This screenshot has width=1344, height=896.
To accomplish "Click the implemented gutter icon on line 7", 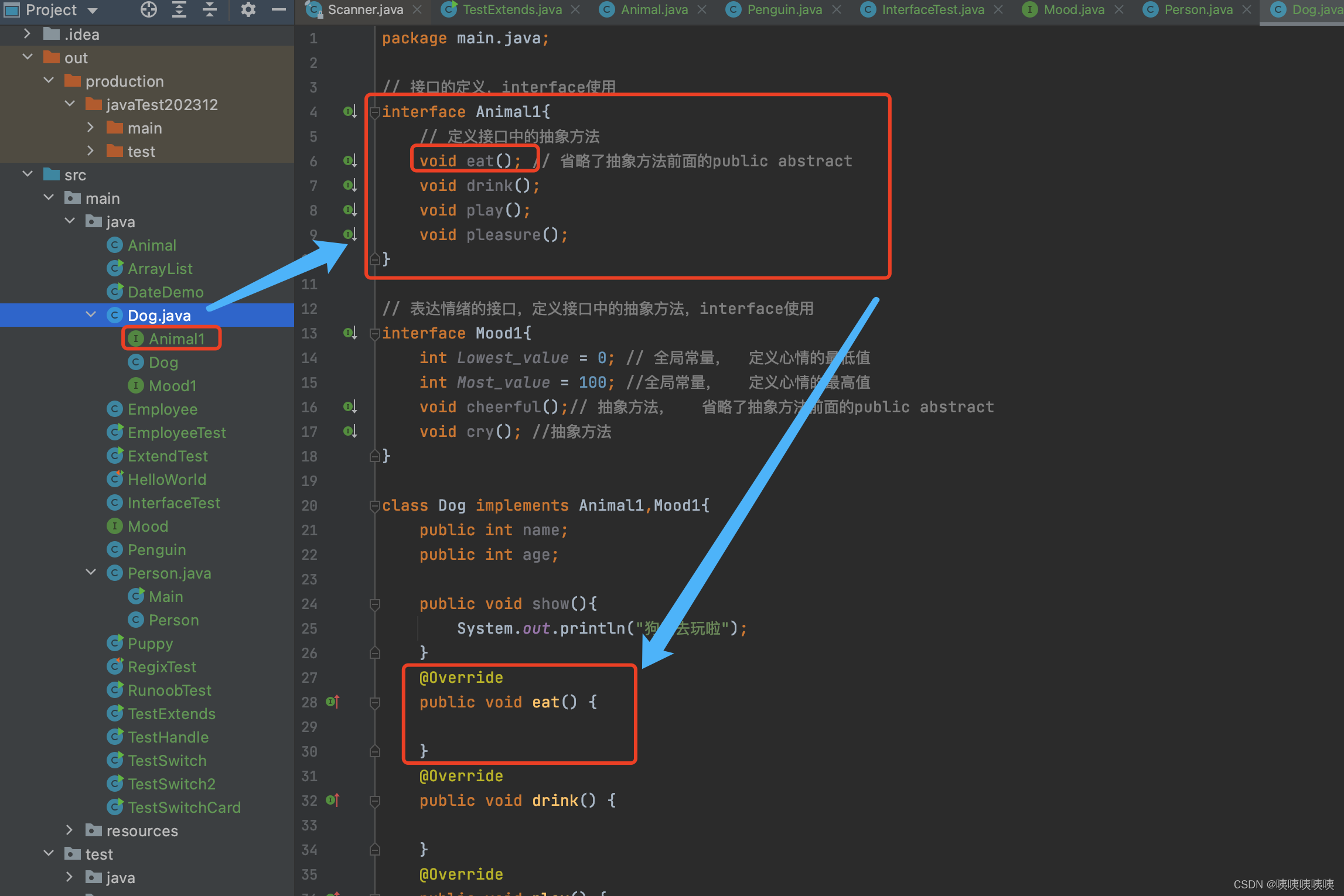I will [350, 185].
